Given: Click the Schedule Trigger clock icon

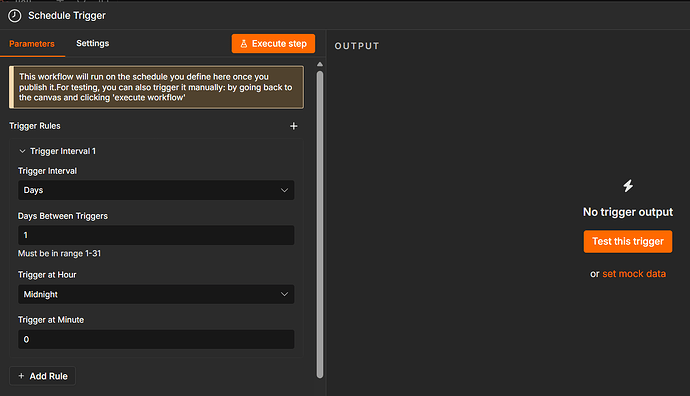Looking at the screenshot, I should pos(15,16).
